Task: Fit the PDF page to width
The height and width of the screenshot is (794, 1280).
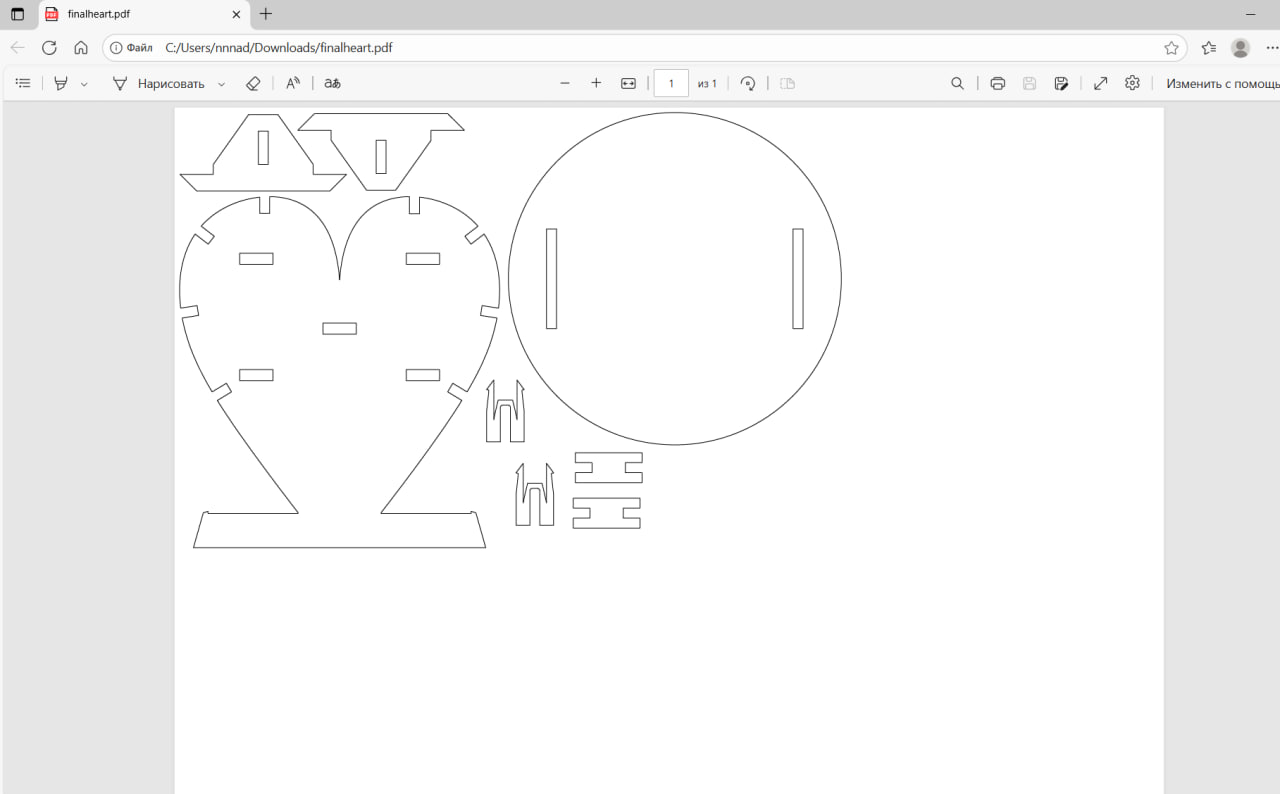Action: (x=628, y=83)
